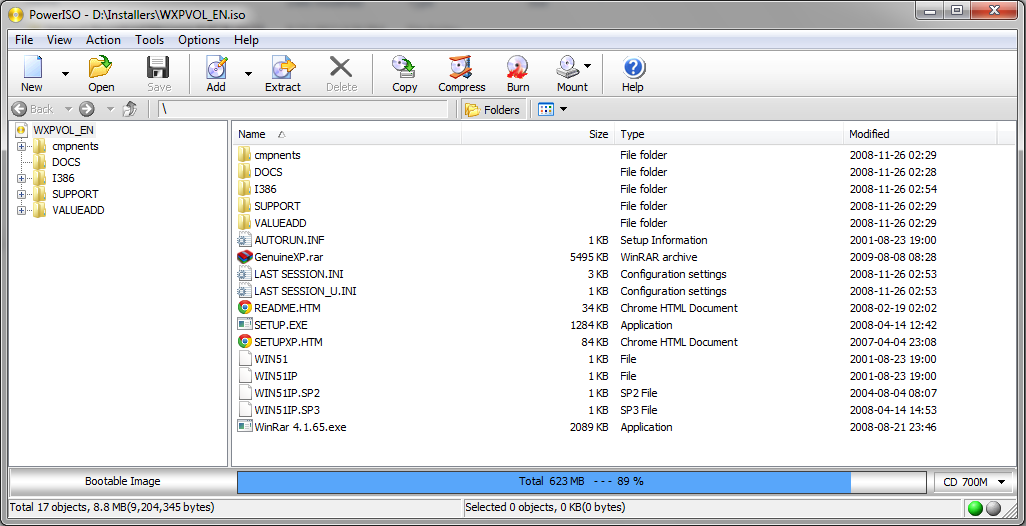Open the File menu
1026x526 pixels.
coord(24,40)
